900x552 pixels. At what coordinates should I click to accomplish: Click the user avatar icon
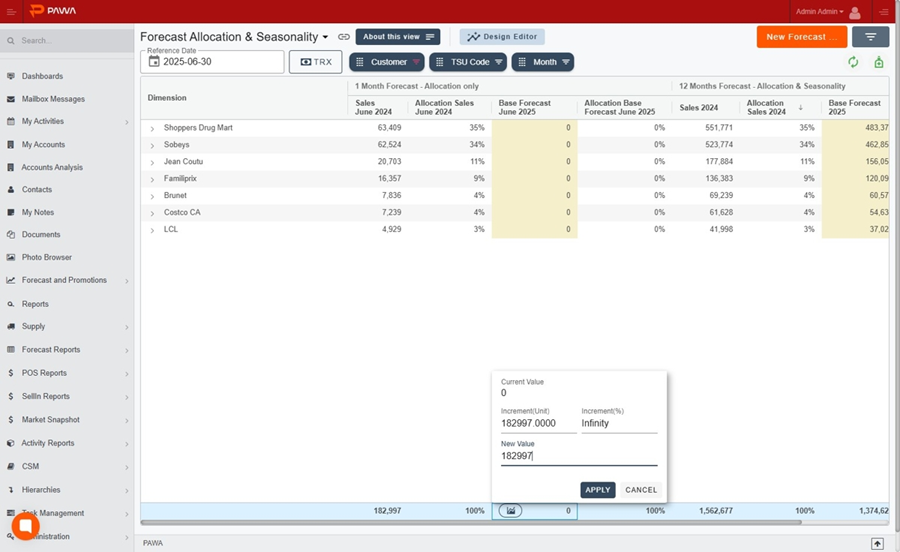pos(855,12)
